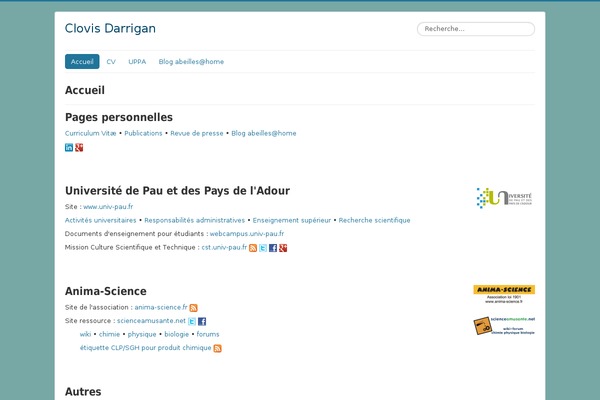The width and height of the screenshot is (600, 400).
Task: Open the RSS icon after étiquette CLP/SGH link
Action: pos(217,348)
